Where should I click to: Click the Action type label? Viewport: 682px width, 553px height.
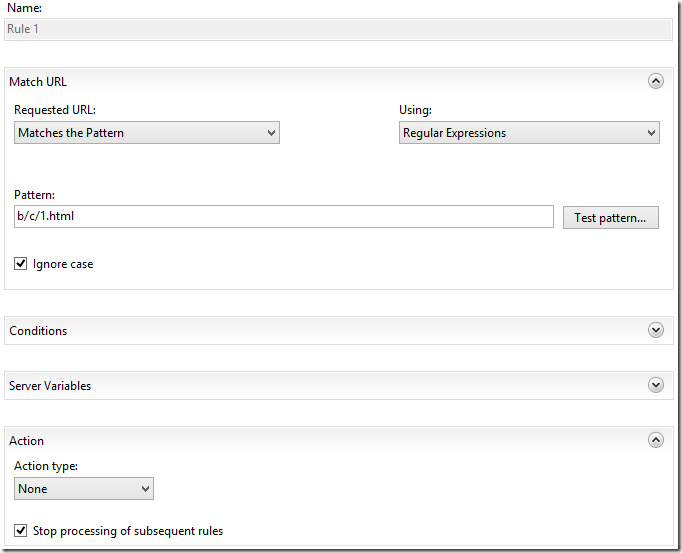click(x=46, y=466)
